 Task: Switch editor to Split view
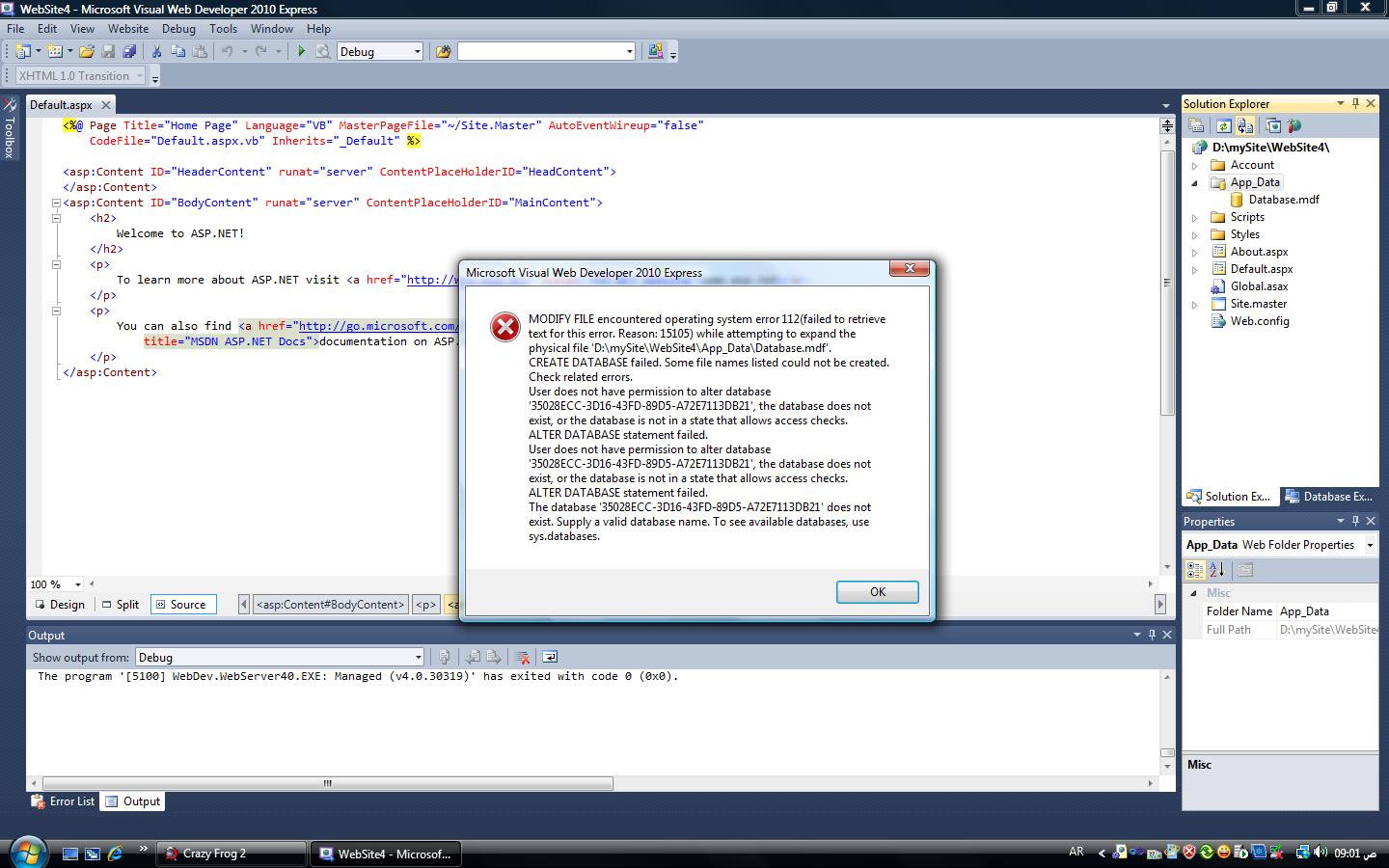(121, 605)
